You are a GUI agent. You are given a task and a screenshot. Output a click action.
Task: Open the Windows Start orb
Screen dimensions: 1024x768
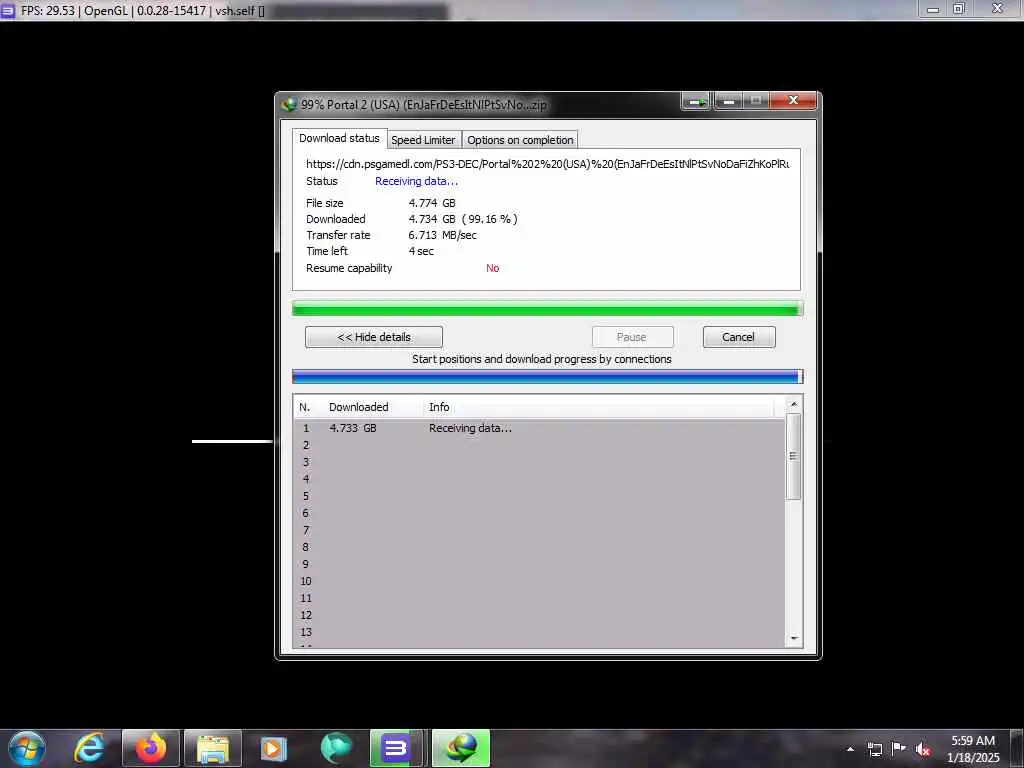click(x=27, y=748)
